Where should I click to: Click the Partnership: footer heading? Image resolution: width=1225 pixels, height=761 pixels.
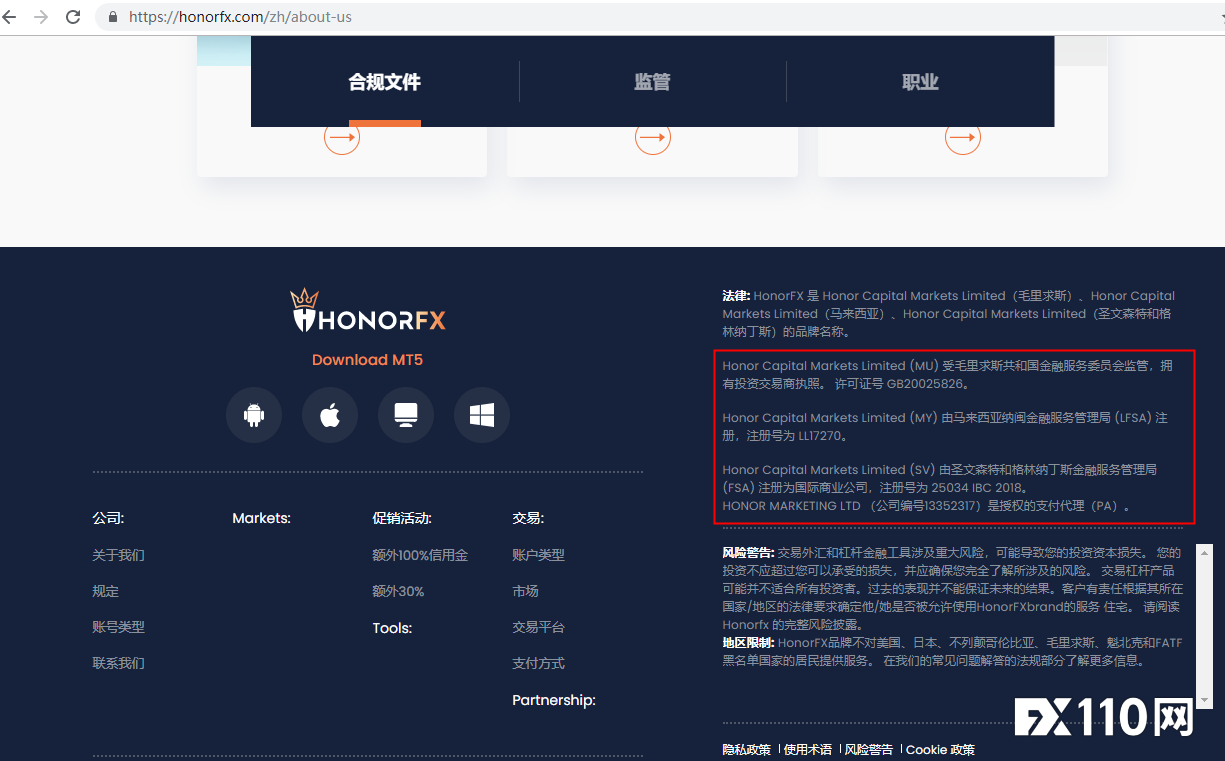[x=554, y=700]
